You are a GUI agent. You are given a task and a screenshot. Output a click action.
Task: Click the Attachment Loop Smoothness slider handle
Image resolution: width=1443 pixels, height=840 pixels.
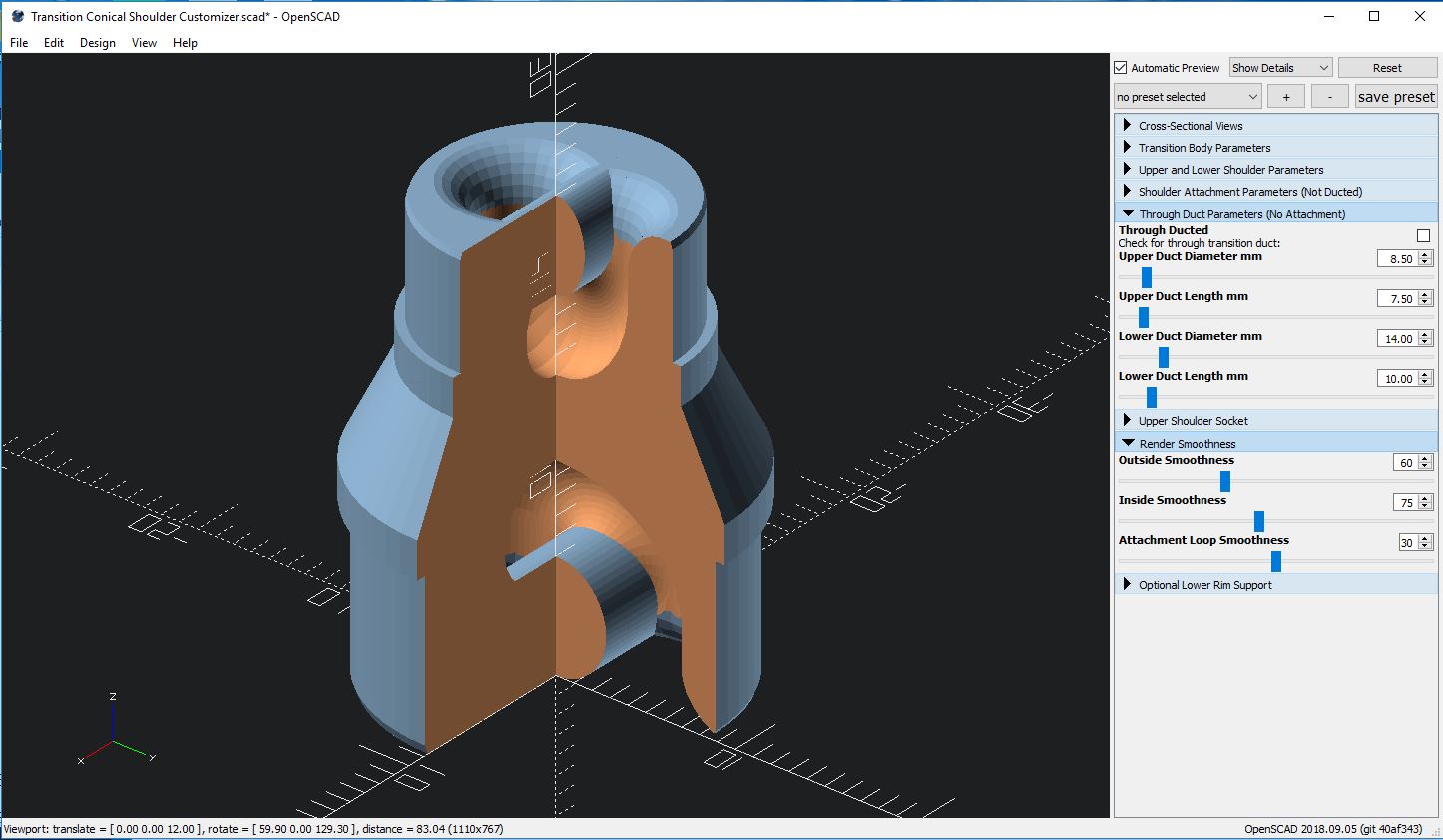click(x=1276, y=561)
